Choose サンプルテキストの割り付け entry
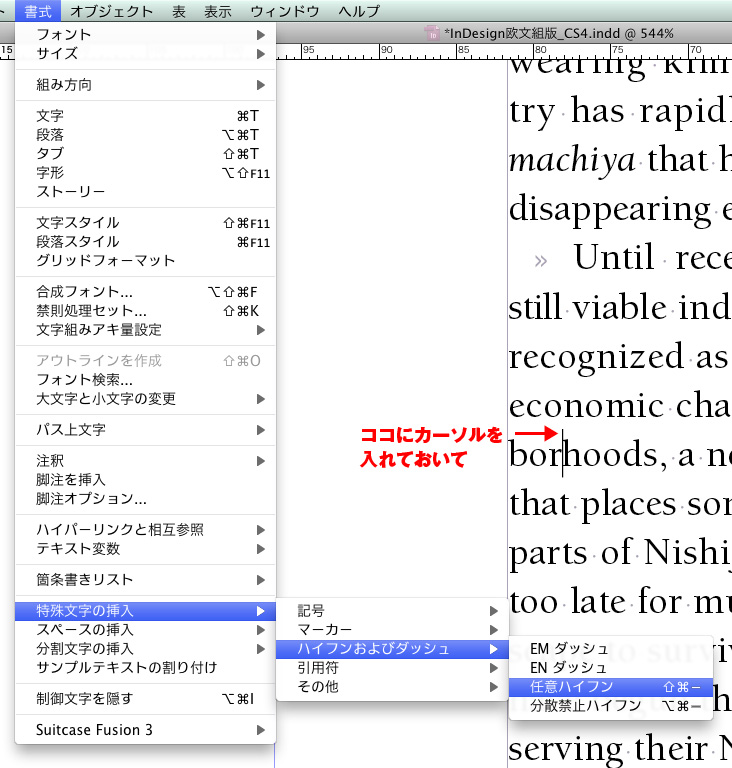 pyautogui.click(x=145, y=668)
